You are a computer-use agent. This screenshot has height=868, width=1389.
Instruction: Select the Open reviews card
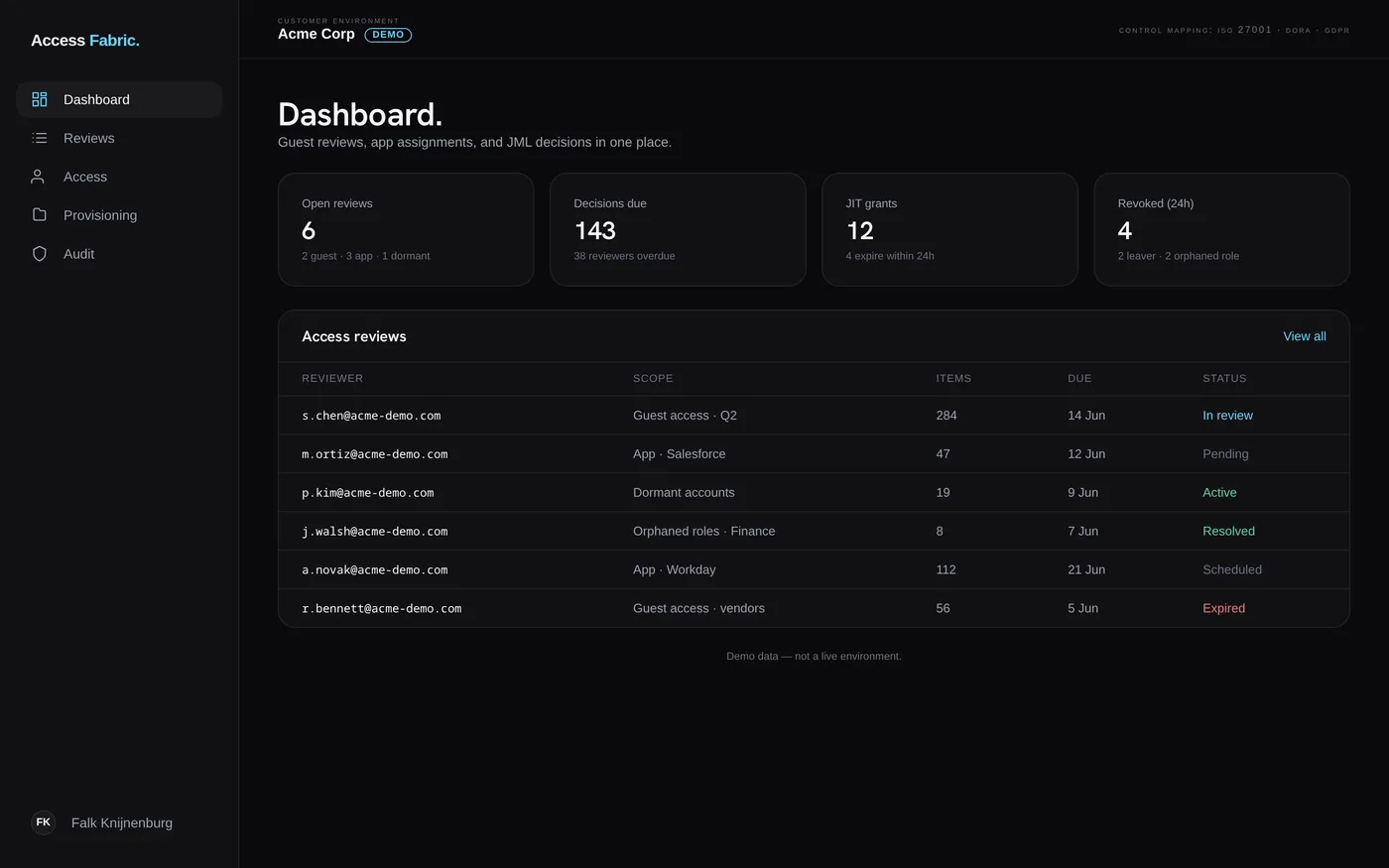(x=406, y=229)
